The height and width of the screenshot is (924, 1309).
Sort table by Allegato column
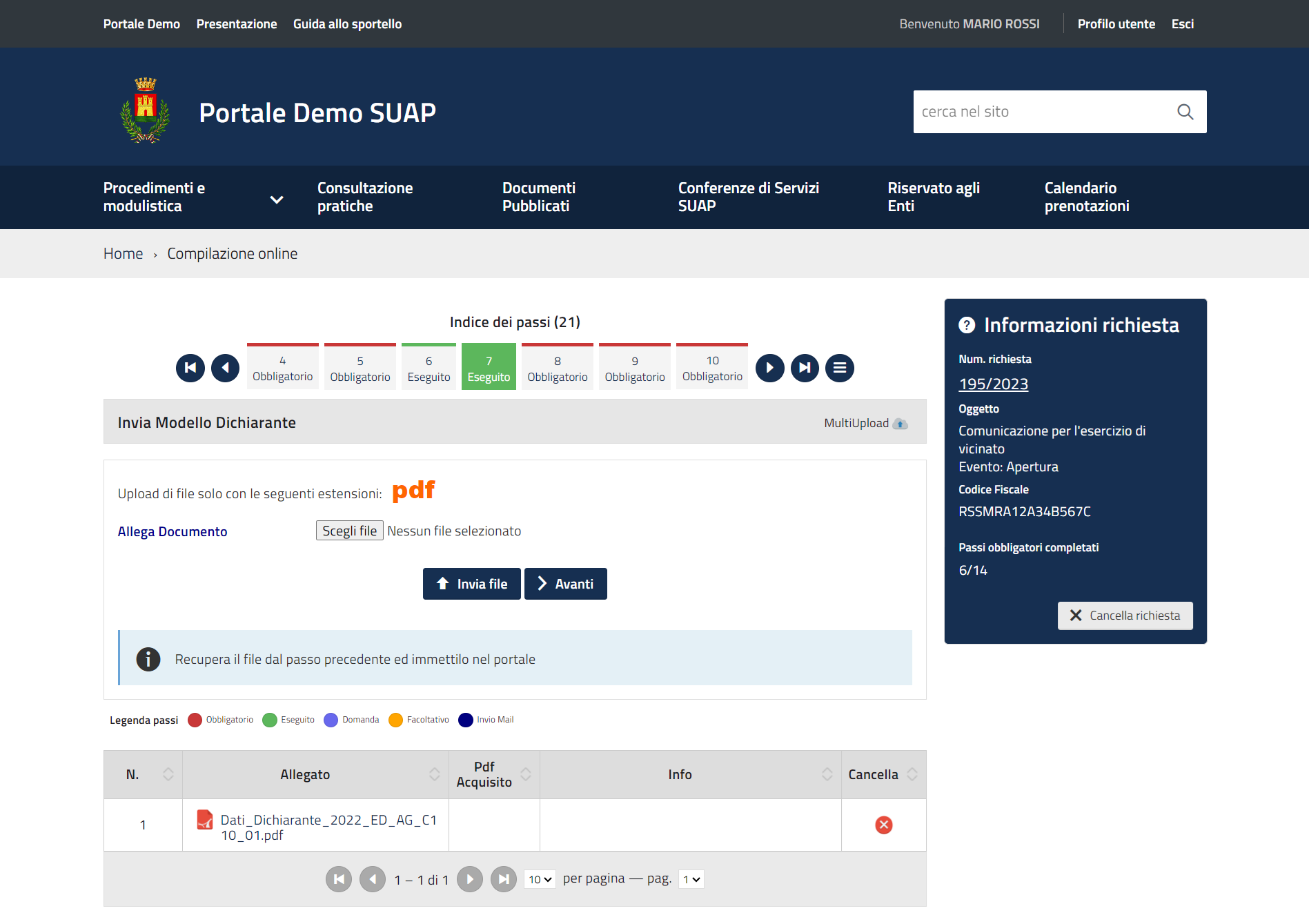point(434,774)
